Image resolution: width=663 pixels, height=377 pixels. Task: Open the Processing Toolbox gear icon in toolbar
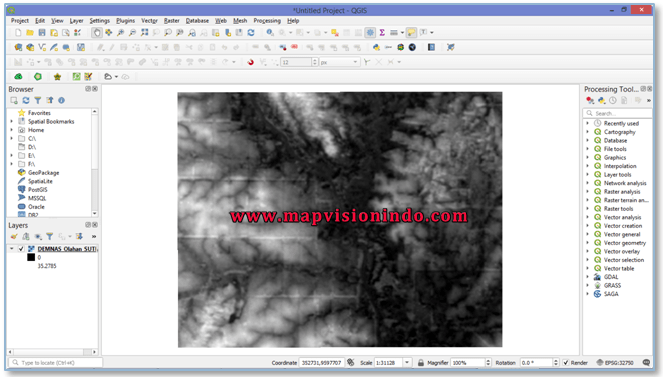point(370,33)
